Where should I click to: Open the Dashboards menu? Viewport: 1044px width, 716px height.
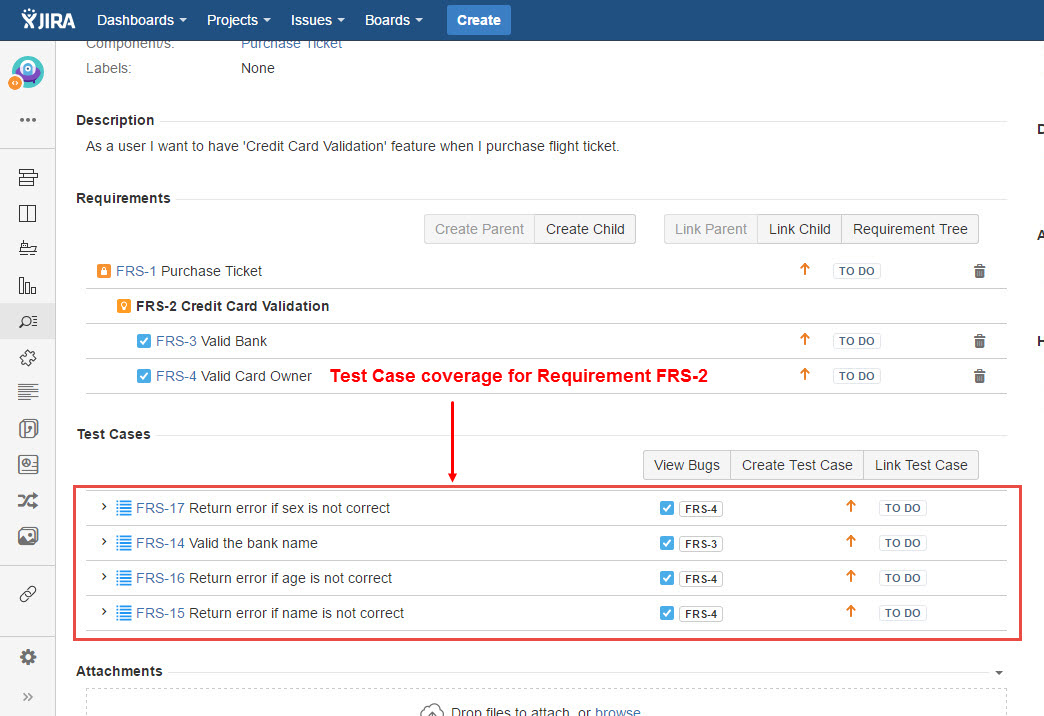point(142,20)
